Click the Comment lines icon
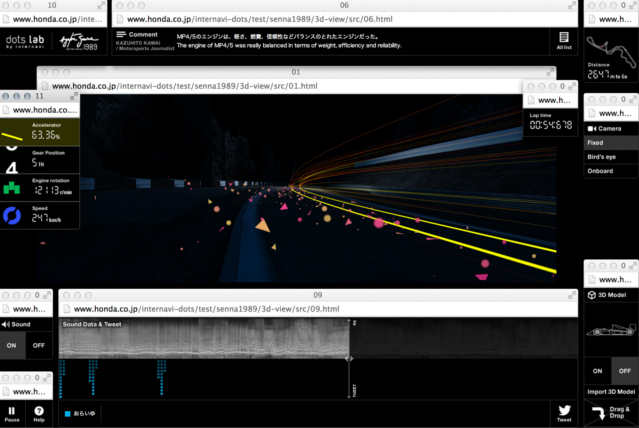The height and width of the screenshot is (428, 639). point(121,34)
